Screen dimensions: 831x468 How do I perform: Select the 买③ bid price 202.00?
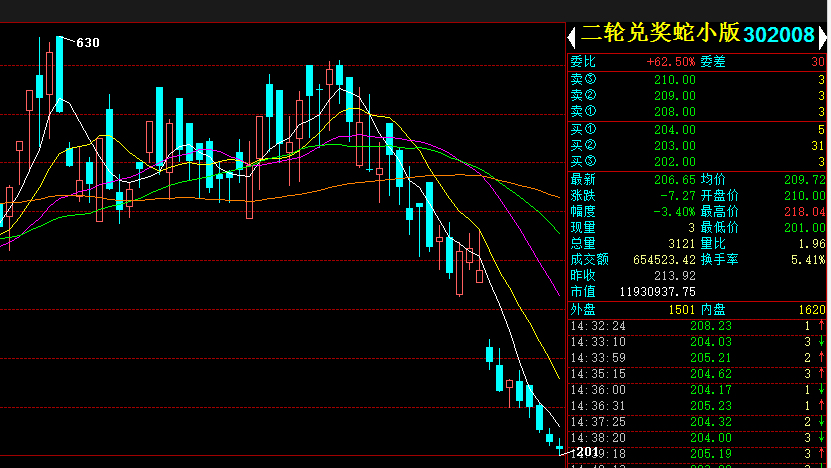(674, 162)
